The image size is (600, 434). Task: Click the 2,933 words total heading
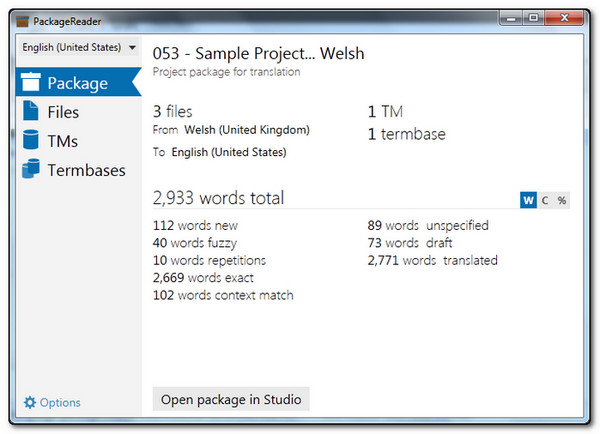[218, 198]
